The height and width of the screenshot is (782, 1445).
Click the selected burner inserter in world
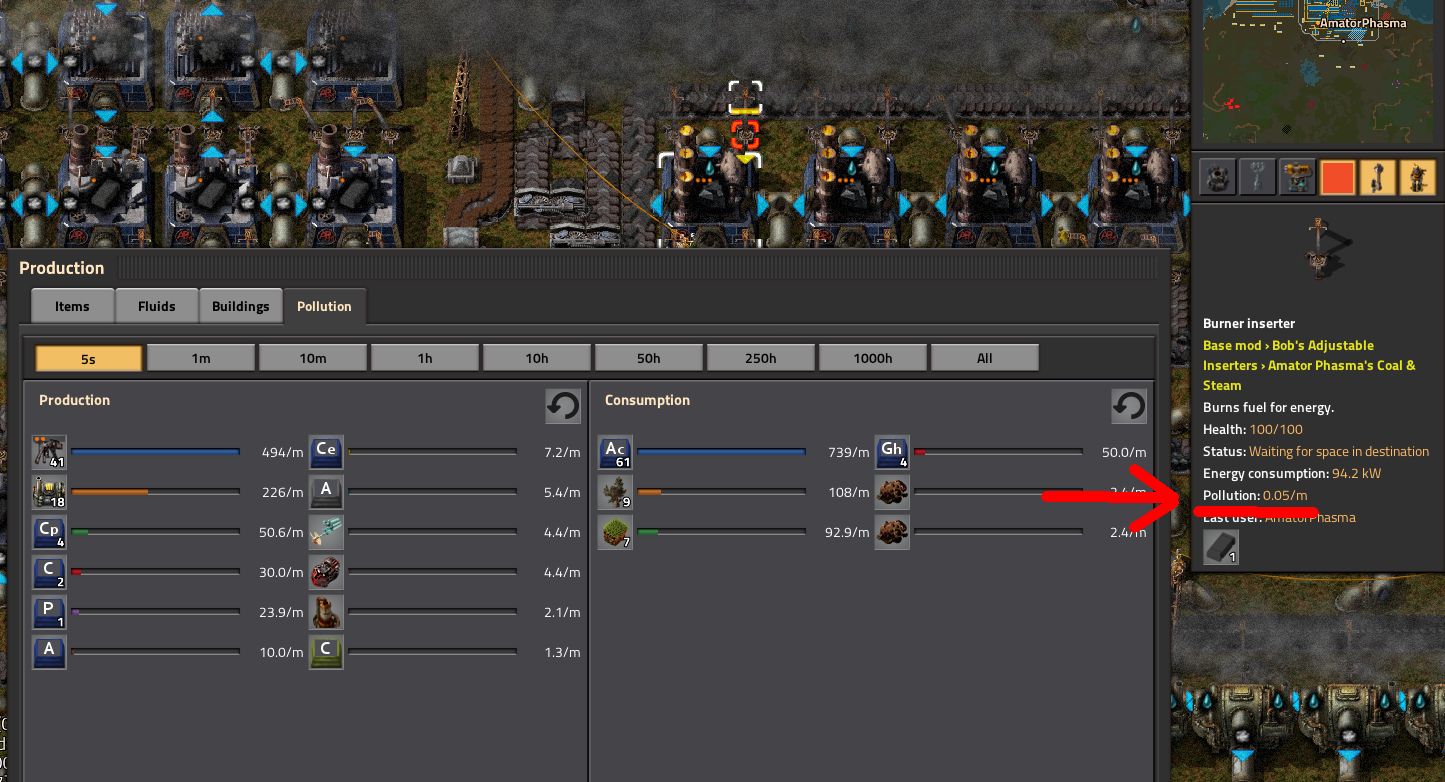click(745, 135)
